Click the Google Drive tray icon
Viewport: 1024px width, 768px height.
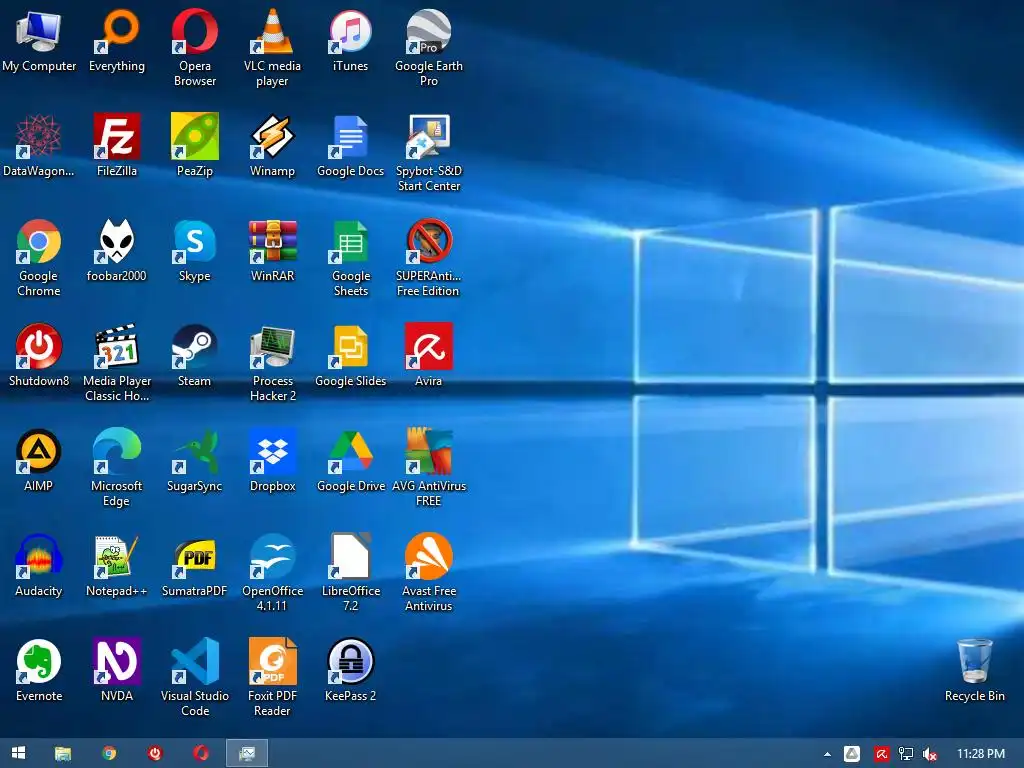click(x=852, y=754)
